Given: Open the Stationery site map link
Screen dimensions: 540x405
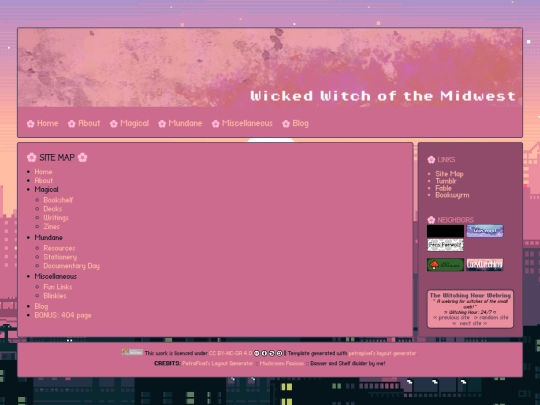Looking at the screenshot, I should (60, 257).
